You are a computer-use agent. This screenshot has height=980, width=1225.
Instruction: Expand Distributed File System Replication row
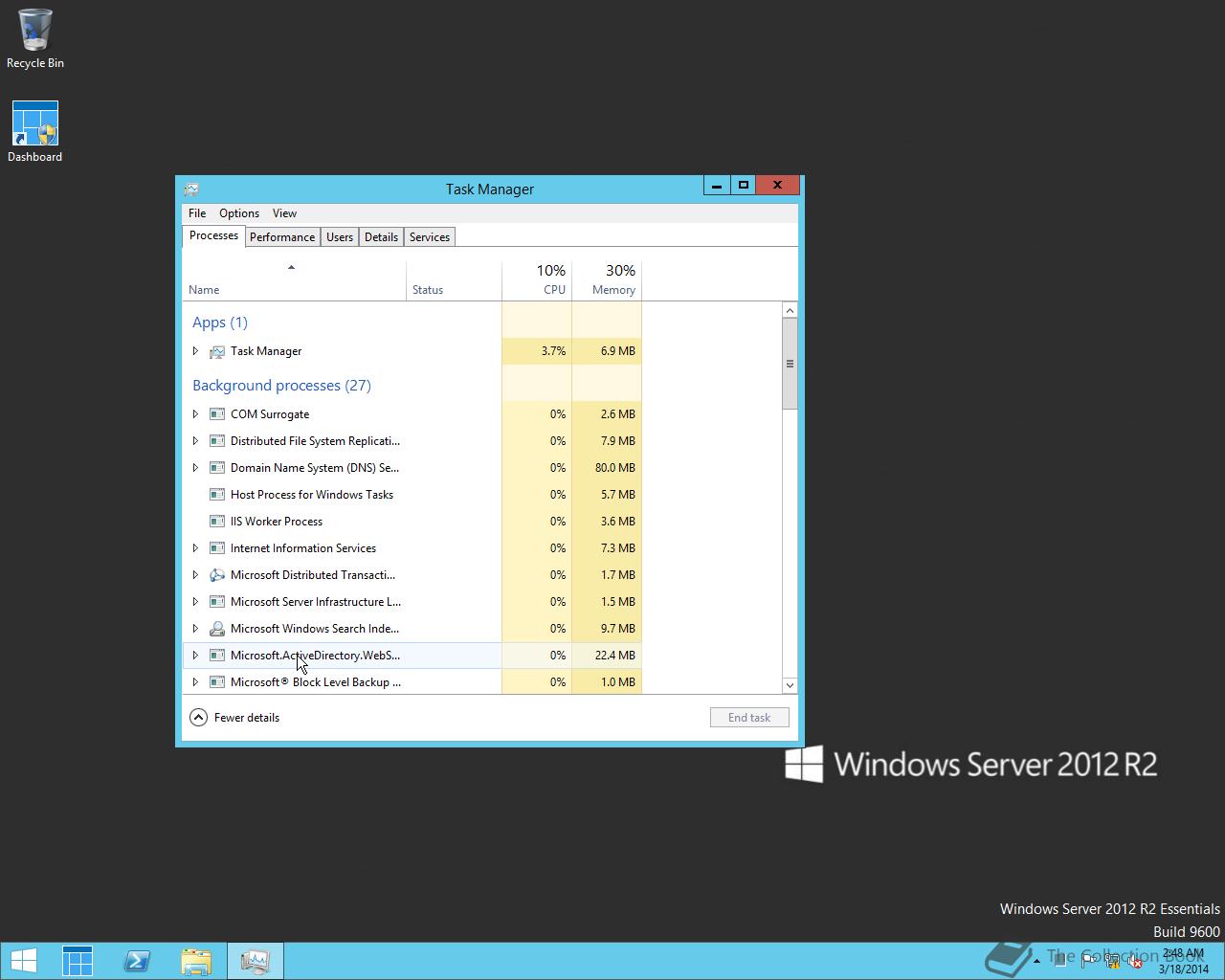[x=195, y=441]
